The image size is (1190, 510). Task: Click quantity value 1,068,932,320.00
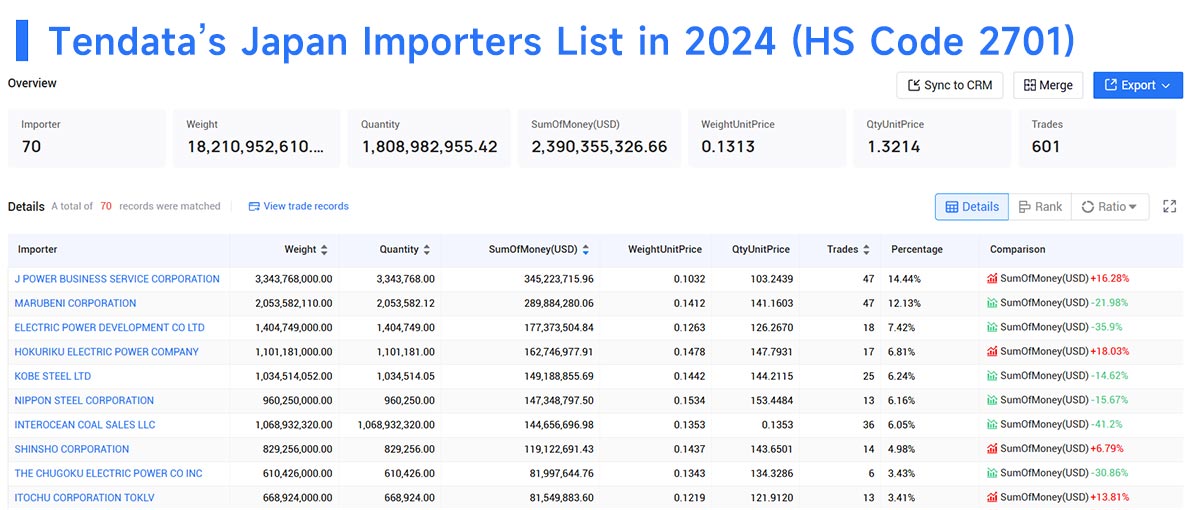(396, 424)
